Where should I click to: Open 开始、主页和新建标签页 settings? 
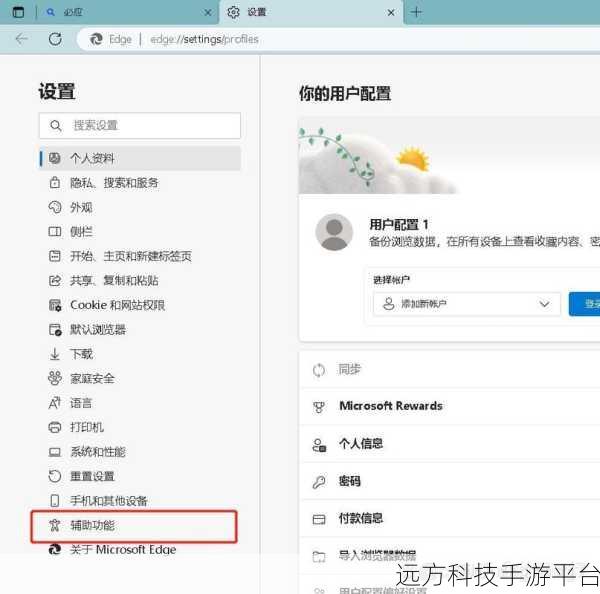pyautogui.click(x=140, y=256)
